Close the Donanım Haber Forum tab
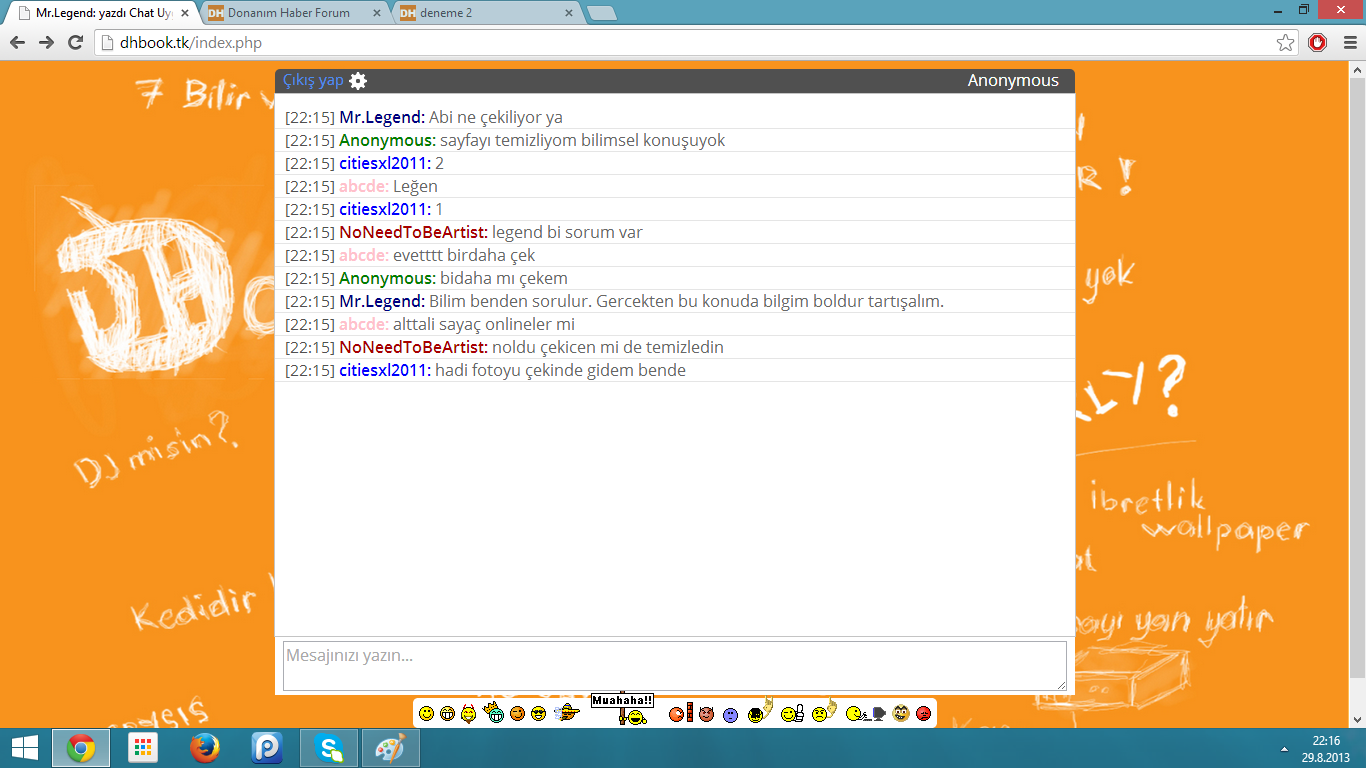 (376, 13)
